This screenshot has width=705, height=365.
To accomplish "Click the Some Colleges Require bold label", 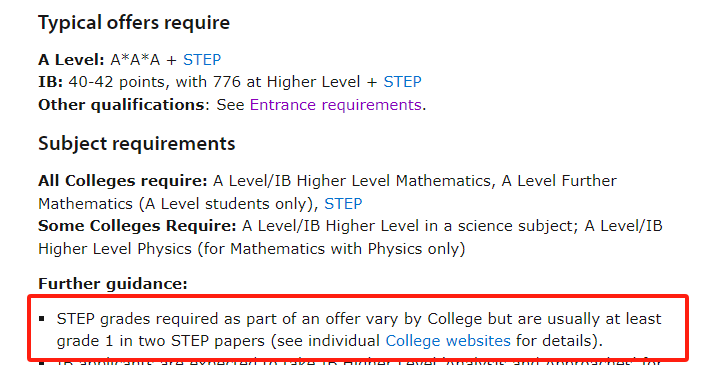I will click(x=137, y=226).
